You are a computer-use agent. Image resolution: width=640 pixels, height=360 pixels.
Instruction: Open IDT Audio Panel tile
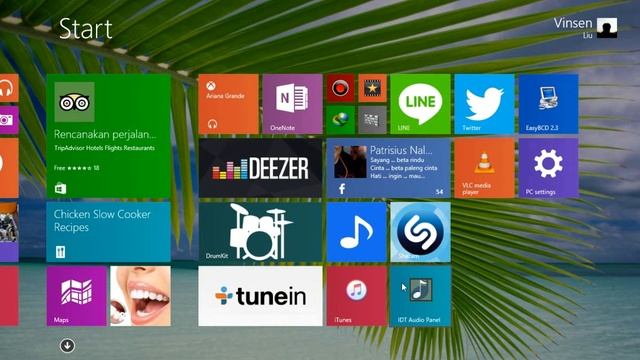tap(420, 296)
